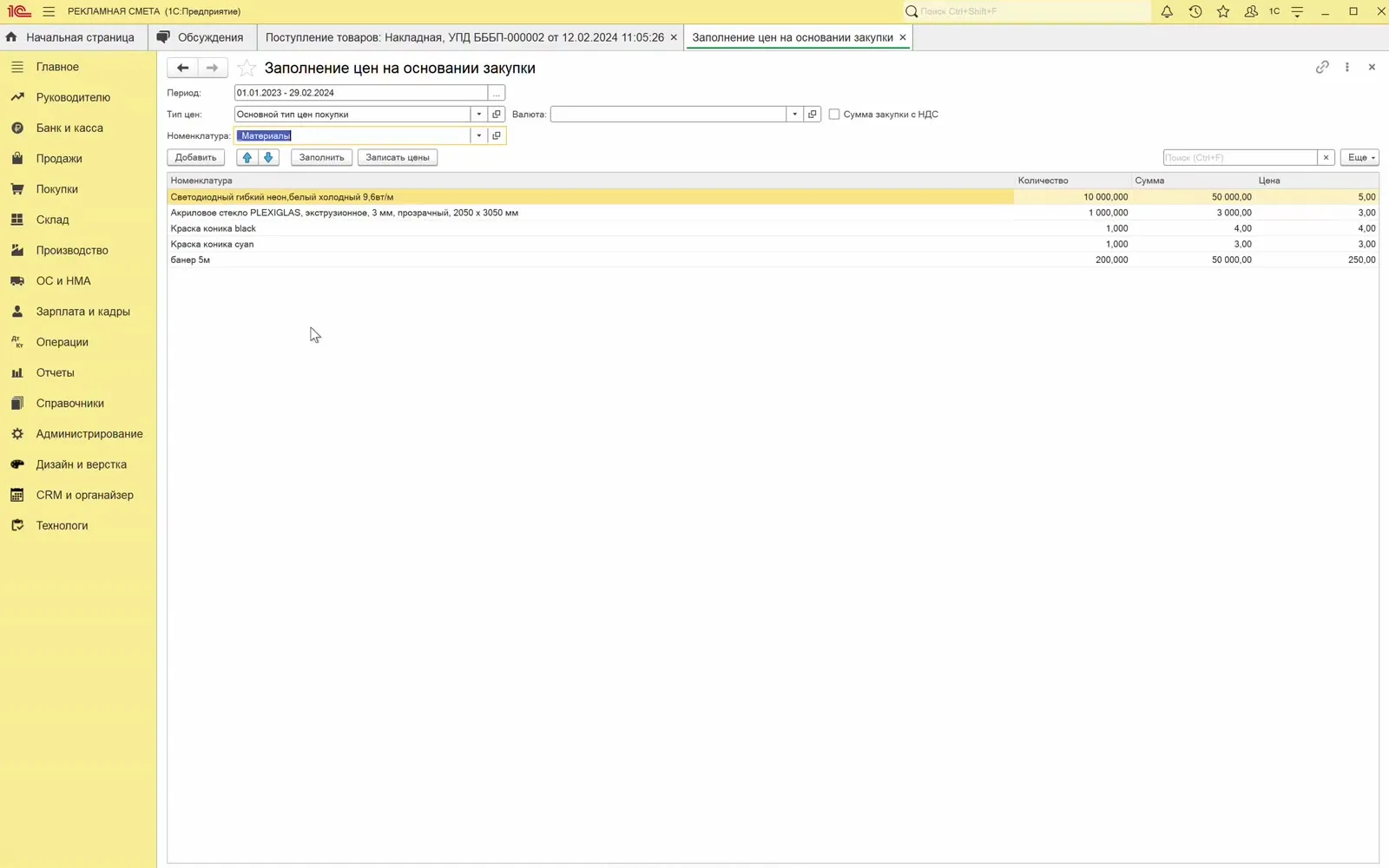
Task: Open period selection ellipsis button
Action: point(497,93)
